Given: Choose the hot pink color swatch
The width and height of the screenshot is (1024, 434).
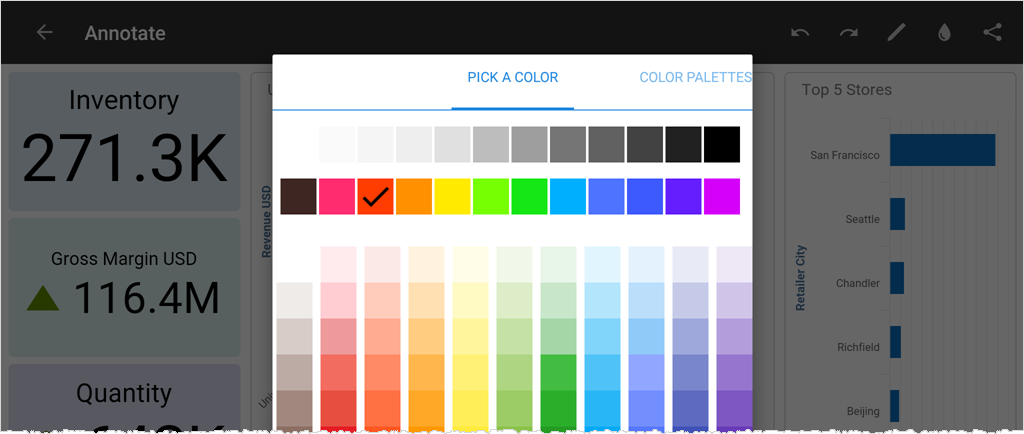Looking at the screenshot, I should [337, 196].
